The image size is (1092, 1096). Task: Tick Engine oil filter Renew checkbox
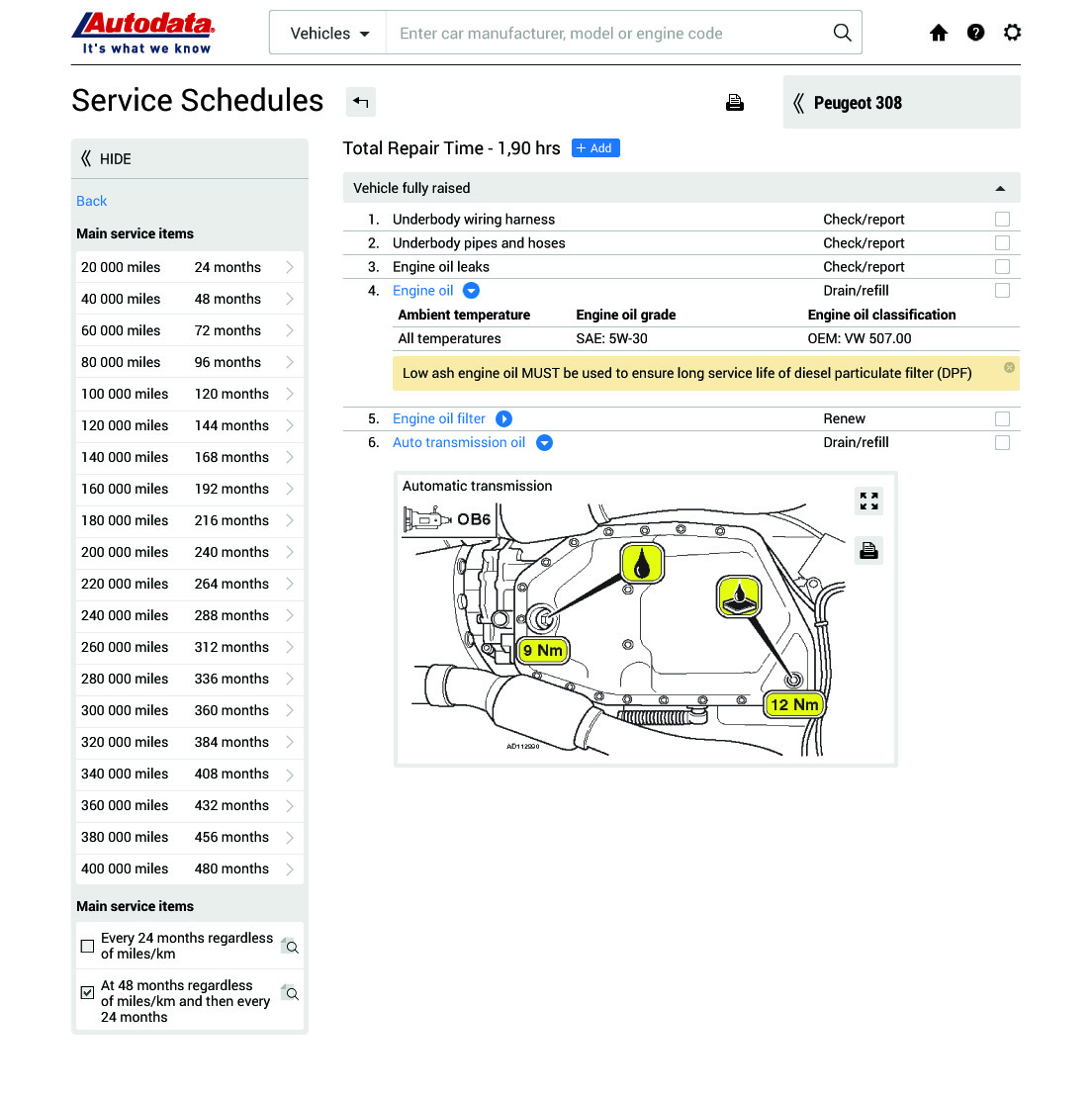1003,418
